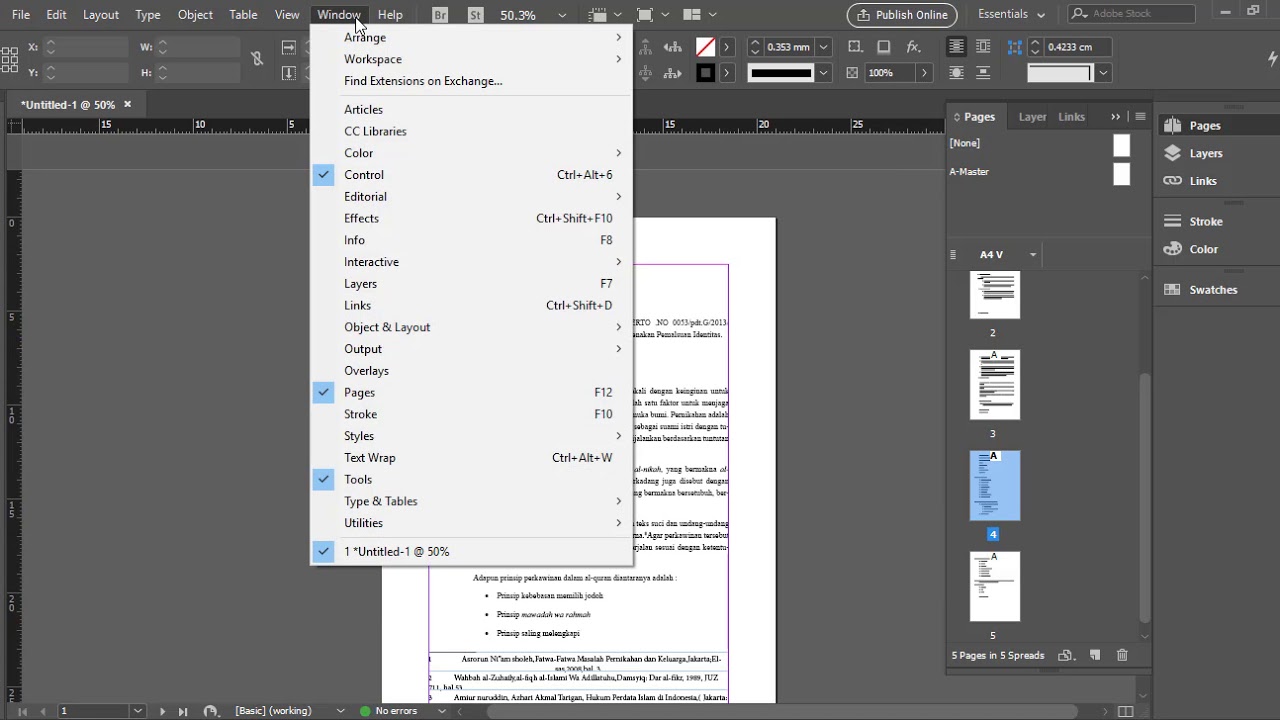Open stroke weight 0.353 mm dropdown
Image resolution: width=1280 pixels, height=720 pixels.
point(824,47)
